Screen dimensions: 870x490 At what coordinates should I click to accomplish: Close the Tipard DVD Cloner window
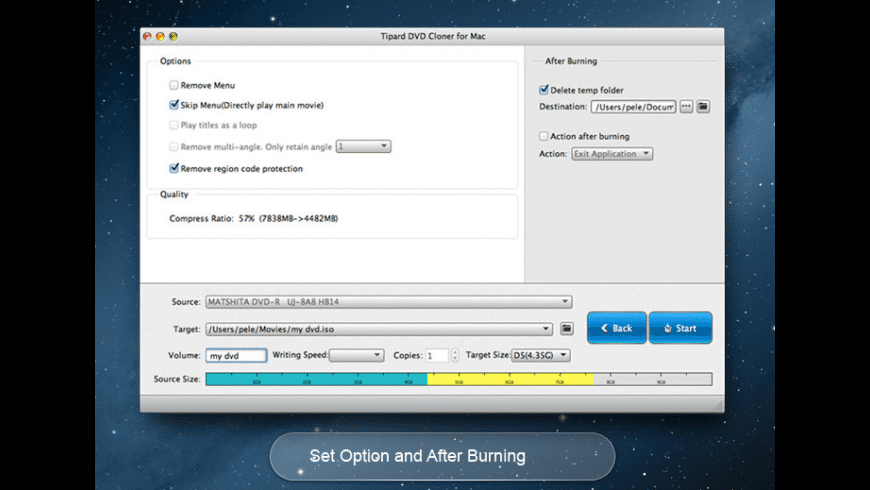tap(147, 36)
